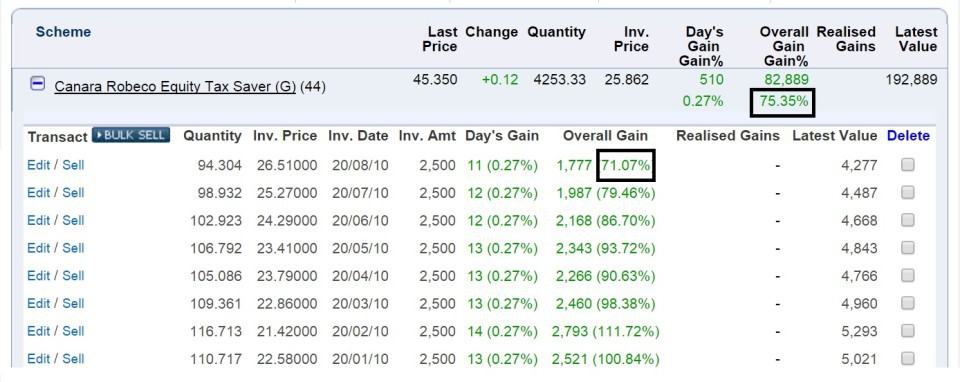Edit the 20/01/10 transaction entry
Screen dimensions: 960x382
tap(39, 358)
